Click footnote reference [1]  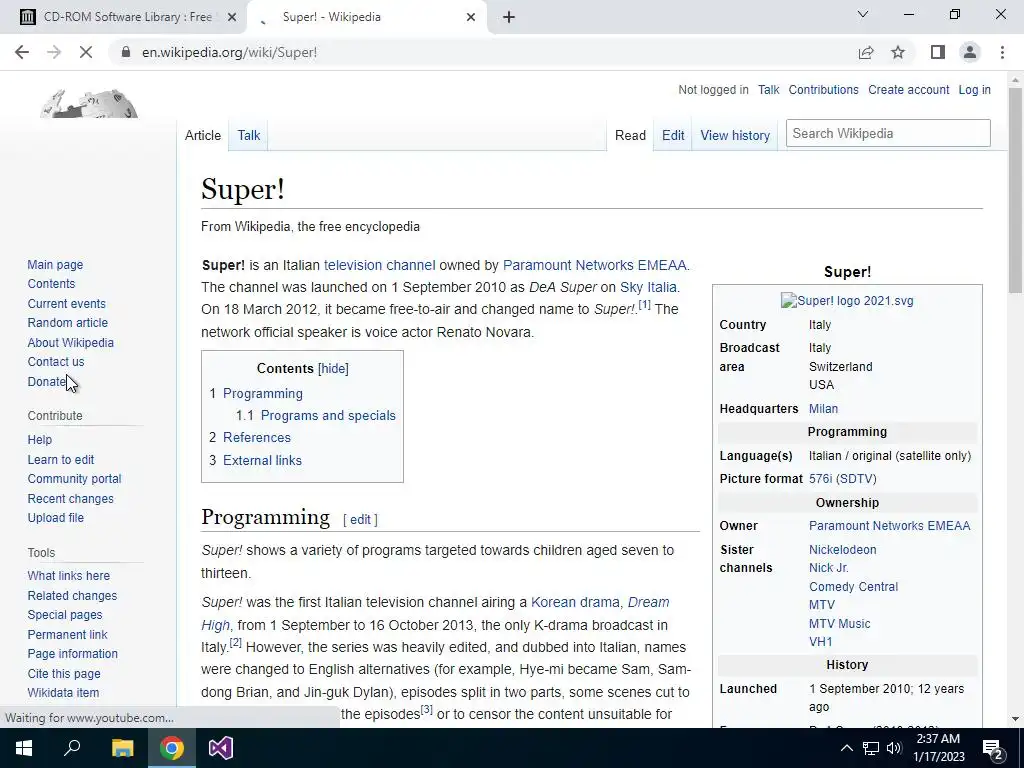644,304
